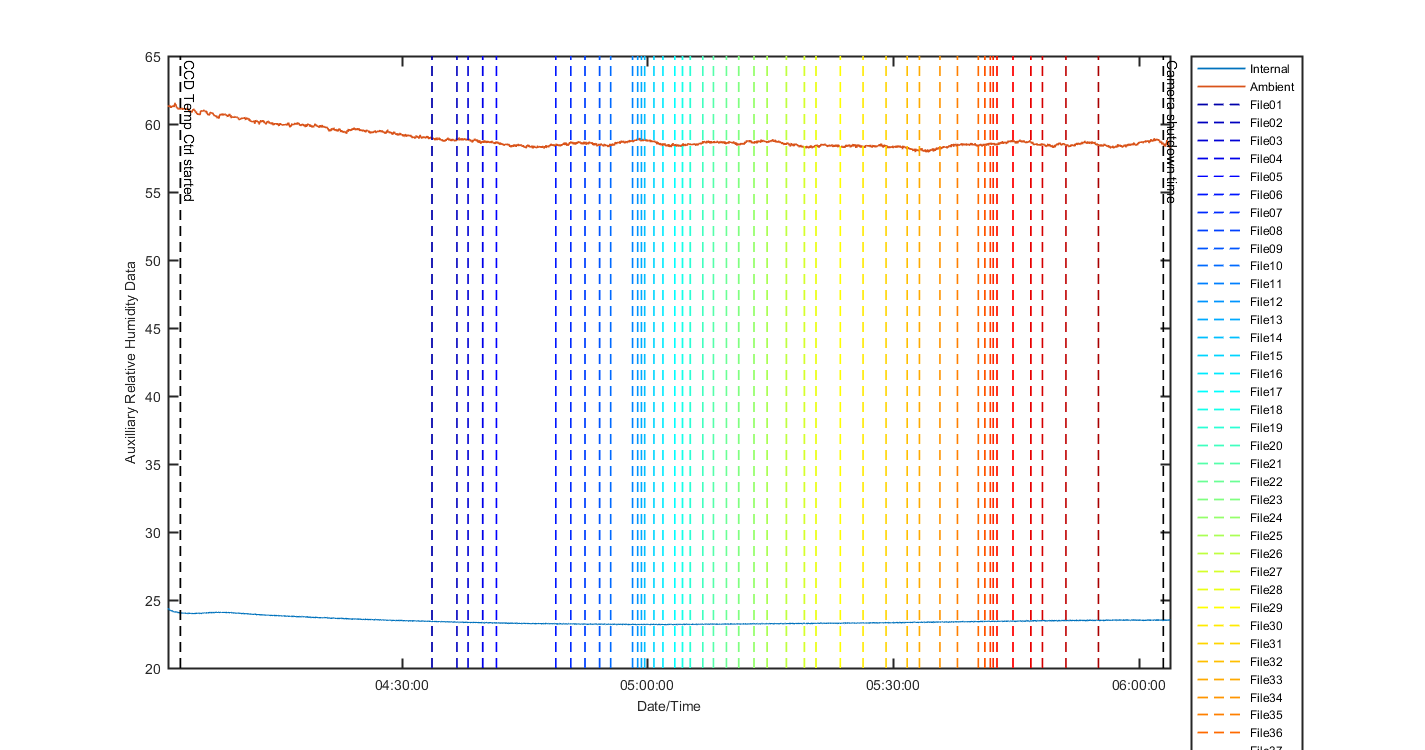This screenshot has height=750, width=1425.
Task: Click the File05 legend entry
Action: (1241, 177)
